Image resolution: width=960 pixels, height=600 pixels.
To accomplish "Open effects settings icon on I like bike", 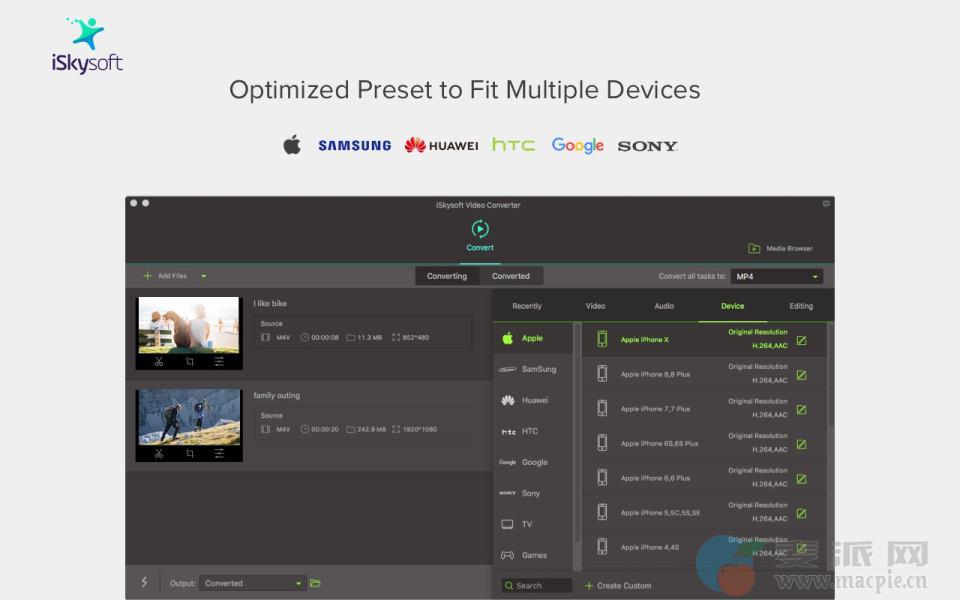I will click(219, 362).
